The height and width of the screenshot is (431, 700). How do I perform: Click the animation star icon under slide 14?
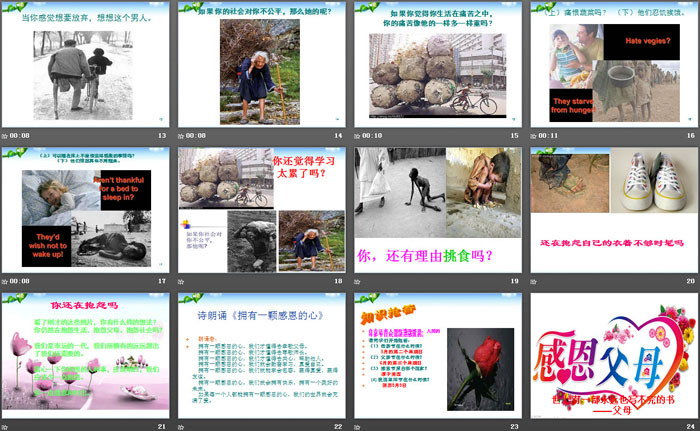(x=181, y=136)
